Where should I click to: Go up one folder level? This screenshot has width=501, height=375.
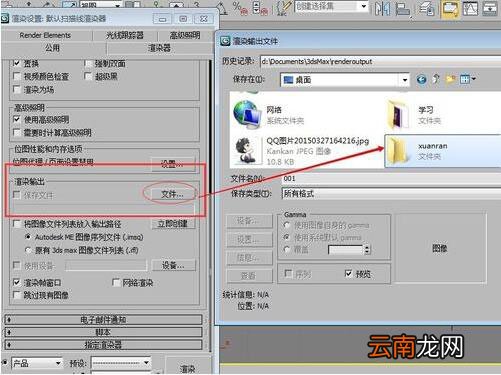coord(436,79)
